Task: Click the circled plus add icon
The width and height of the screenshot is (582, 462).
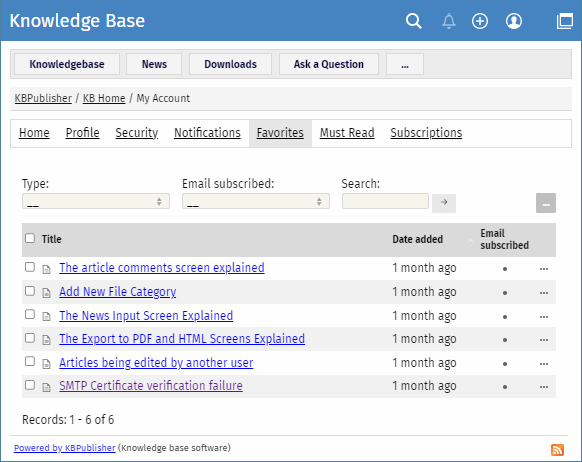Action: [480, 21]
